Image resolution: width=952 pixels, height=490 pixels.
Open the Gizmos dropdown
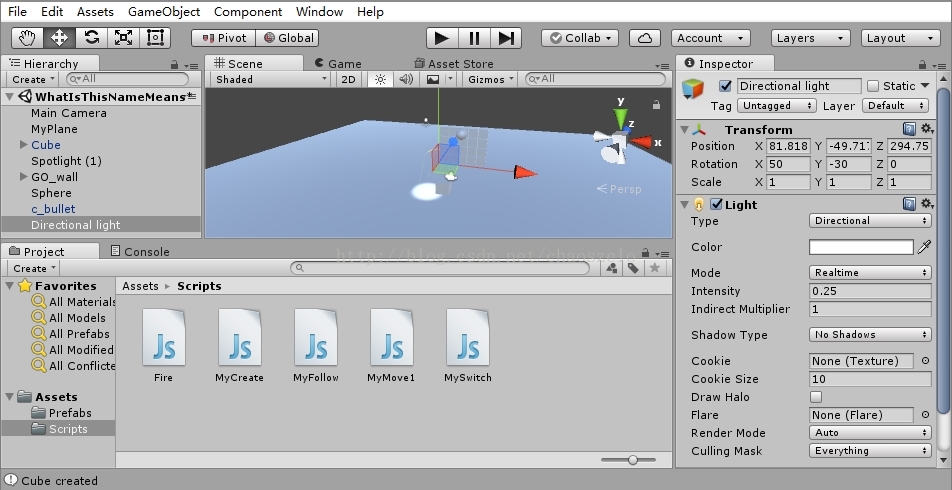pyautogui.click(x=491, y=80)
